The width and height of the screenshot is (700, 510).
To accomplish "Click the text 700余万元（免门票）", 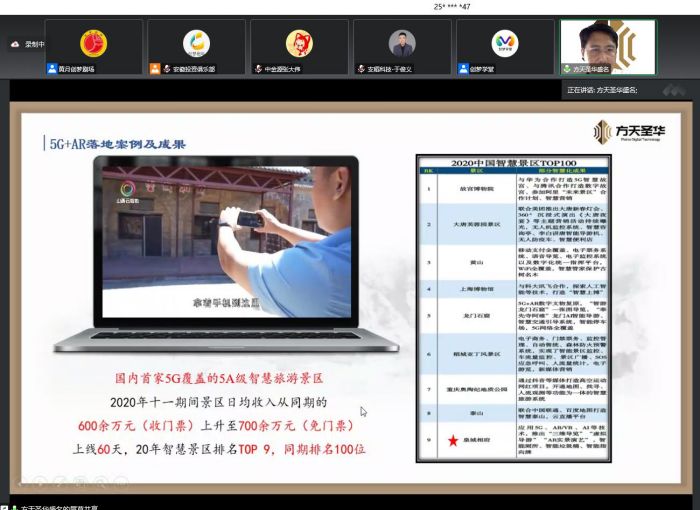I will click(296, 426).
